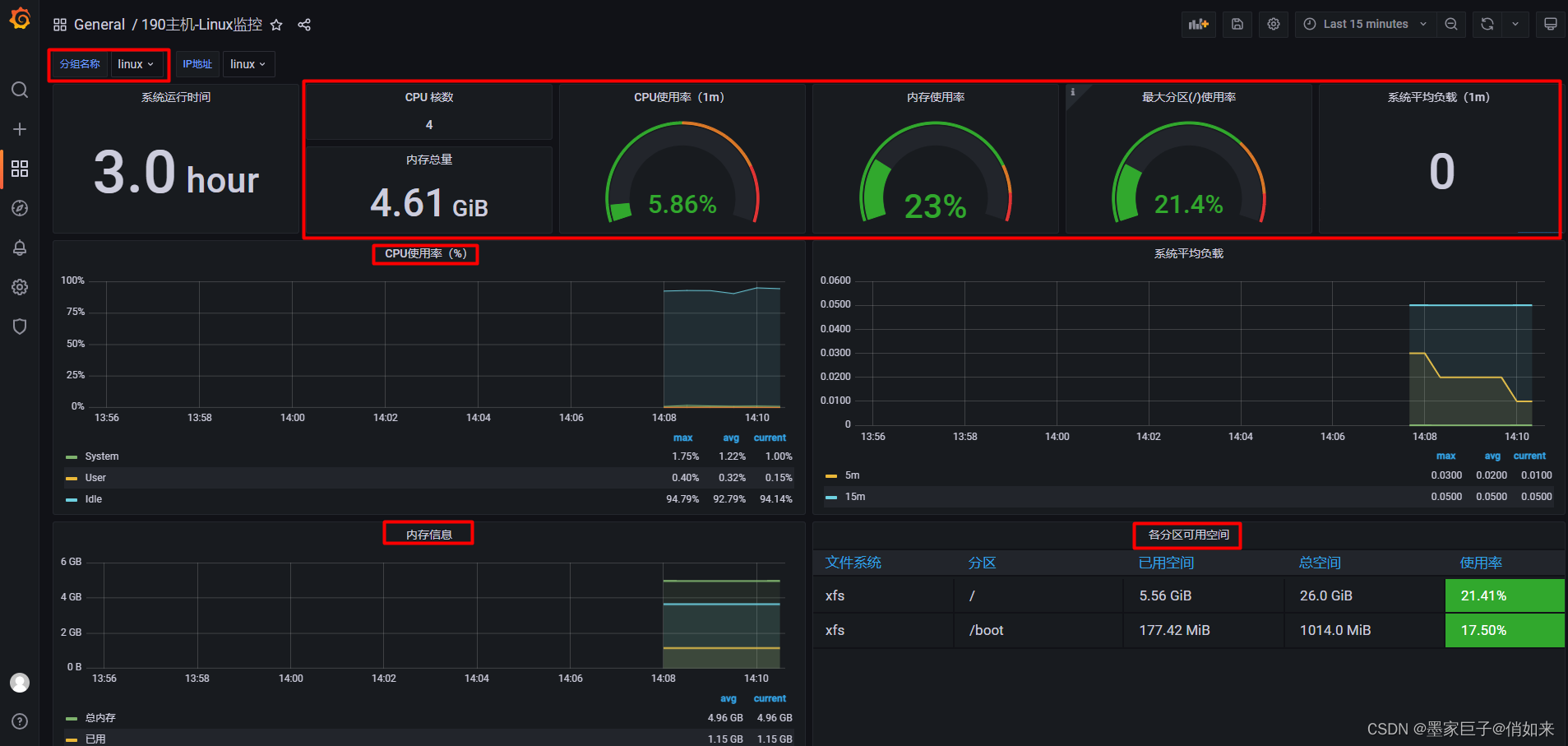Toggle the 5m series in load legend

853,475
